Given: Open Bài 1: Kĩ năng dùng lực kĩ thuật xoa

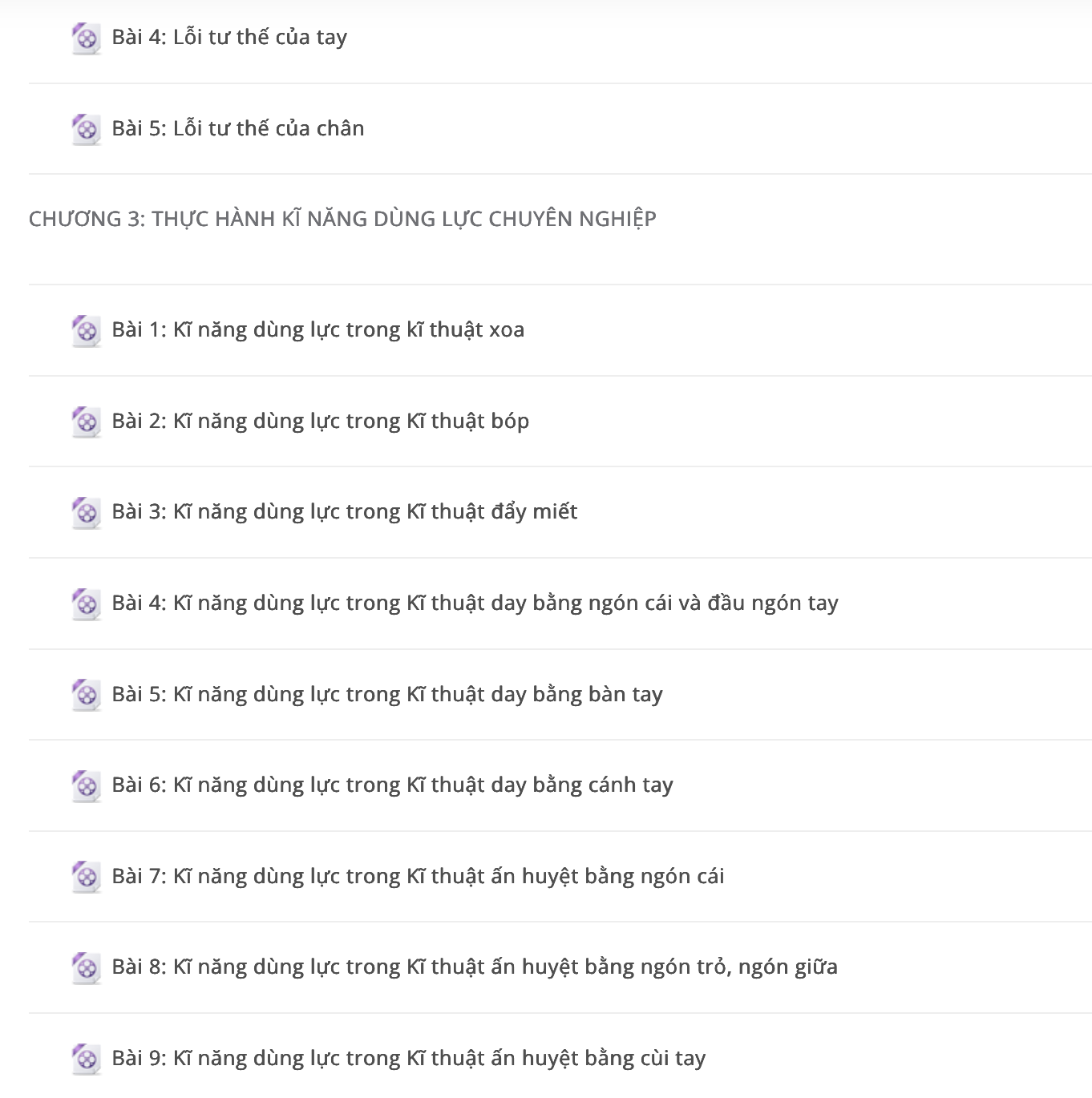Looking at the screenshot, I should click(x=318, y=329).
